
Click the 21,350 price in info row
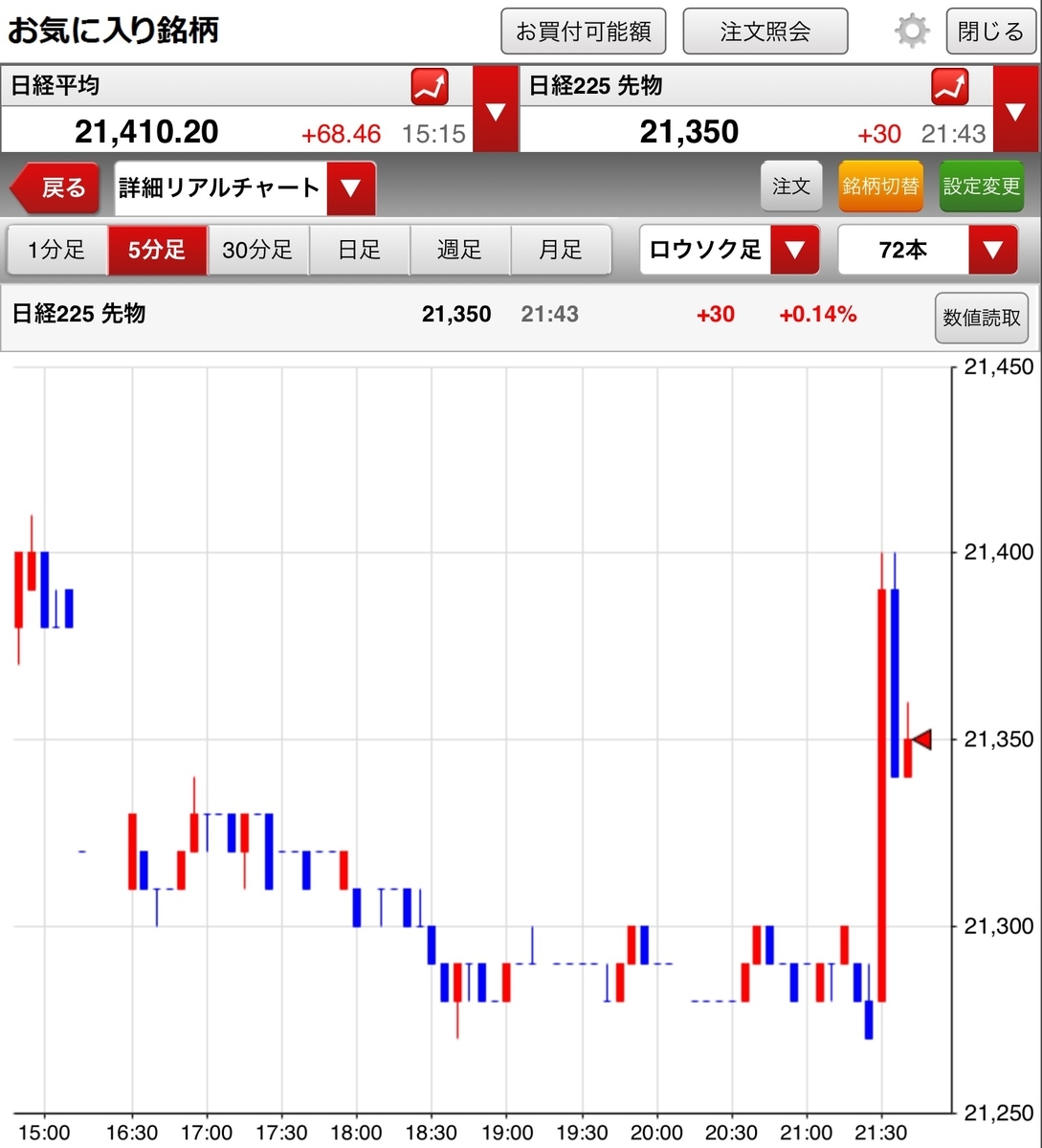click(456, 314)
